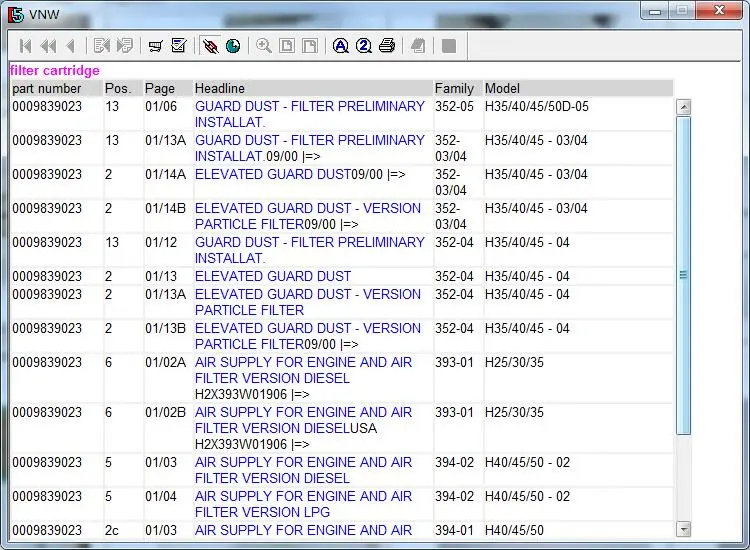Click the go-to-first-record toolbar icon
The height and width of the screenshot is (550, 750).
(x=25, y=46)
